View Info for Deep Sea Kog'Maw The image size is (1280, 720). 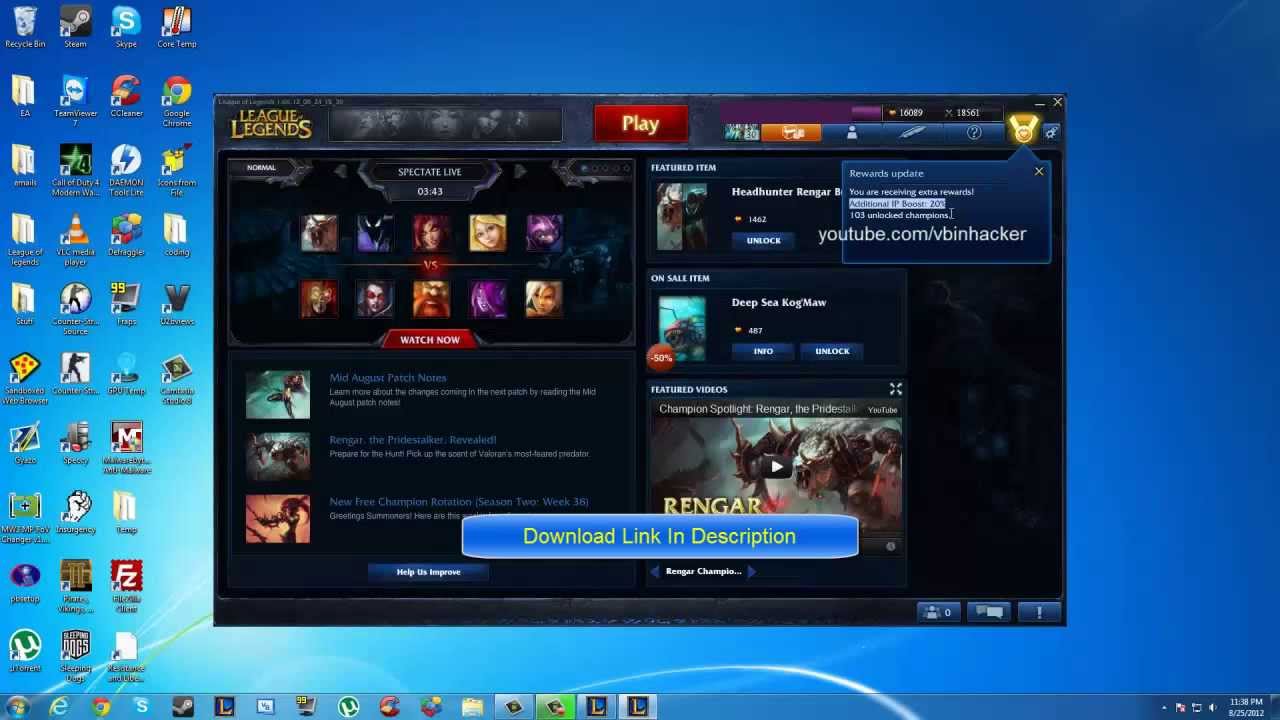[763, 351]
